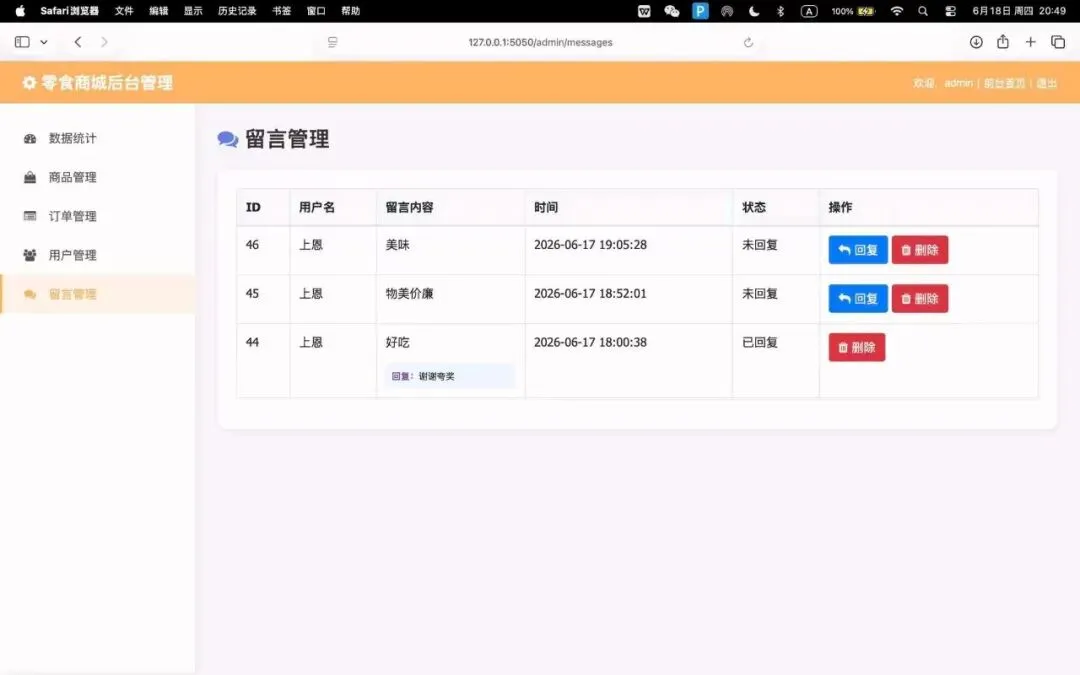
Task: Open the 显示 menu
Action: point(193,10)
